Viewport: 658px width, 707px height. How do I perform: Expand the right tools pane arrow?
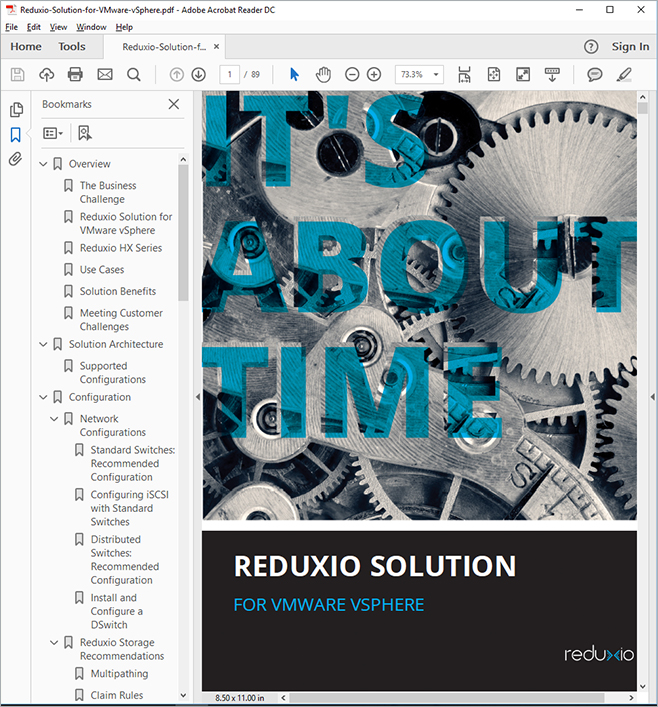pos(653,397)
